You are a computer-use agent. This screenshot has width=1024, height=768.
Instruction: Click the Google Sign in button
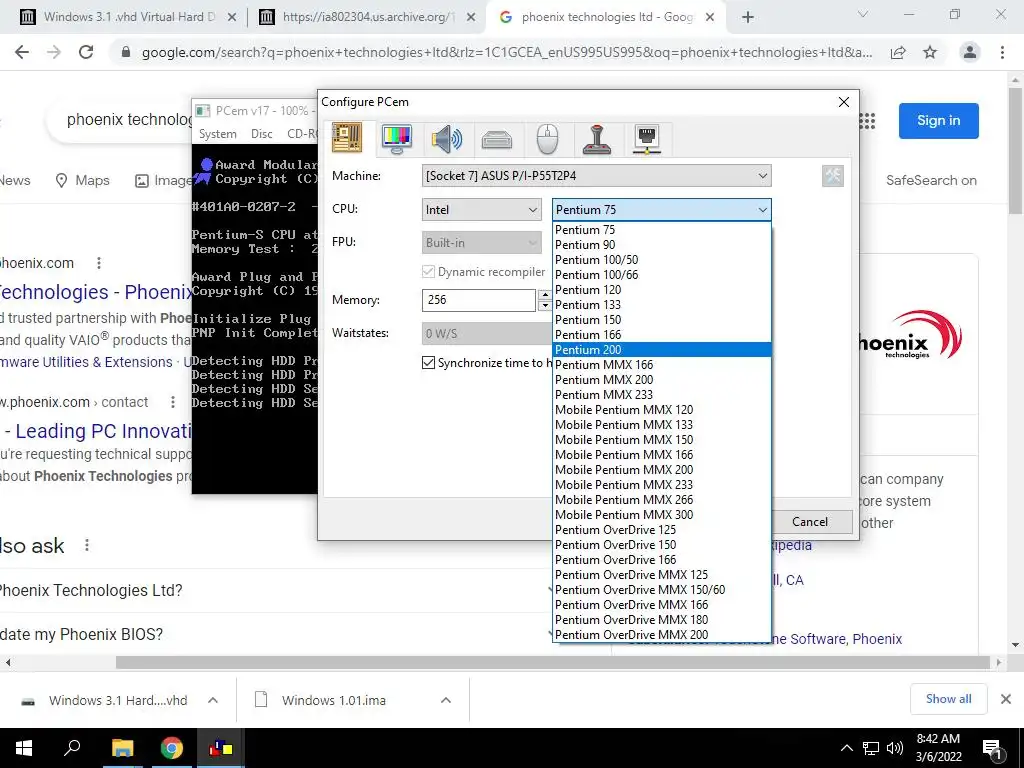click(x=938, y=121)
